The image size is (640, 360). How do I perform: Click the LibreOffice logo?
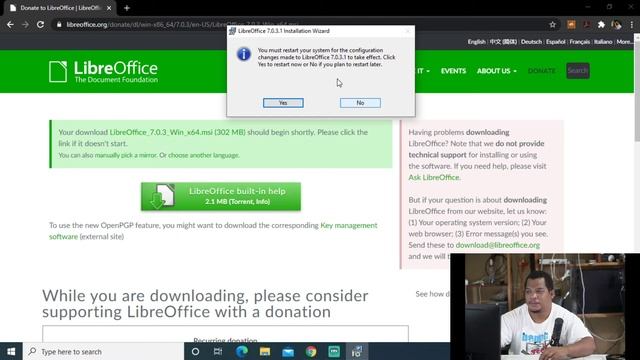[x=103, y=71]
